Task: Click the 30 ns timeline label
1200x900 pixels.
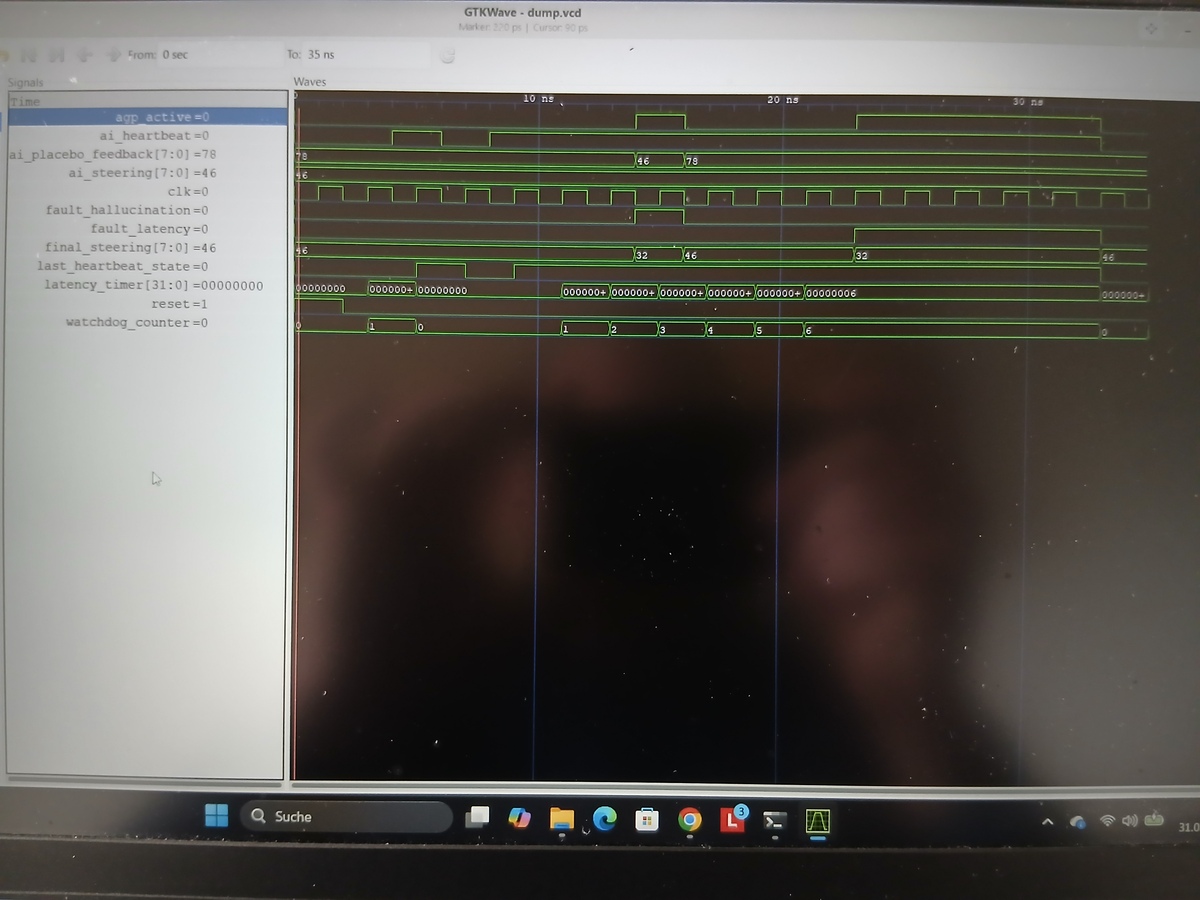Action: click(1027, 101)
